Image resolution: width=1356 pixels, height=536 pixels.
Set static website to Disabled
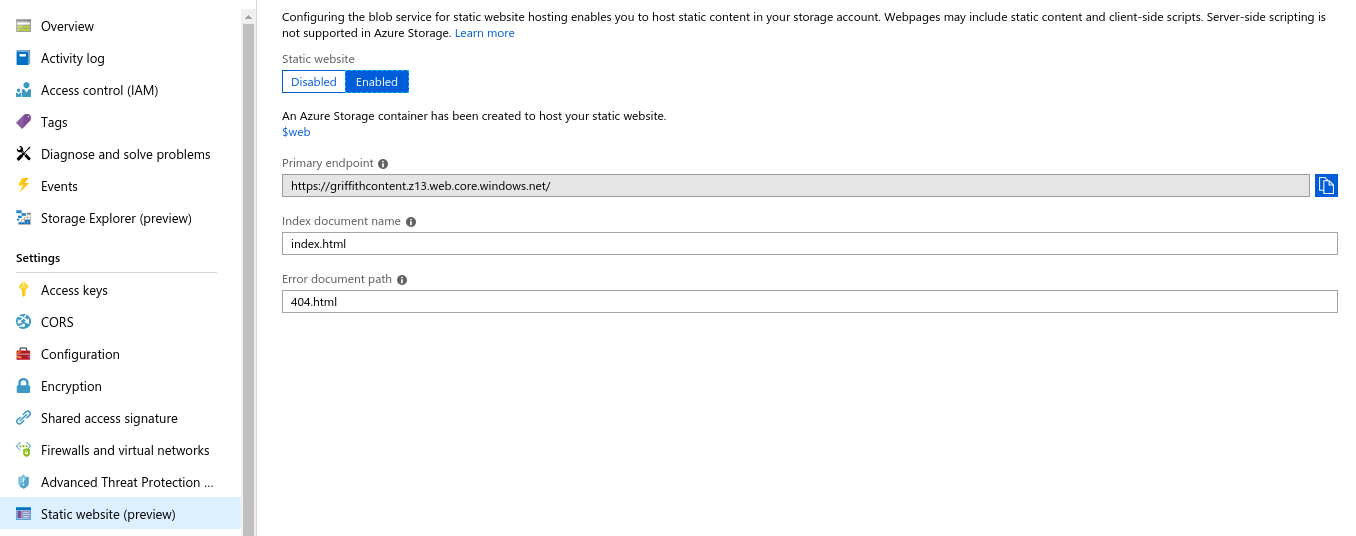pyautogui.click(x=314, y=82)
